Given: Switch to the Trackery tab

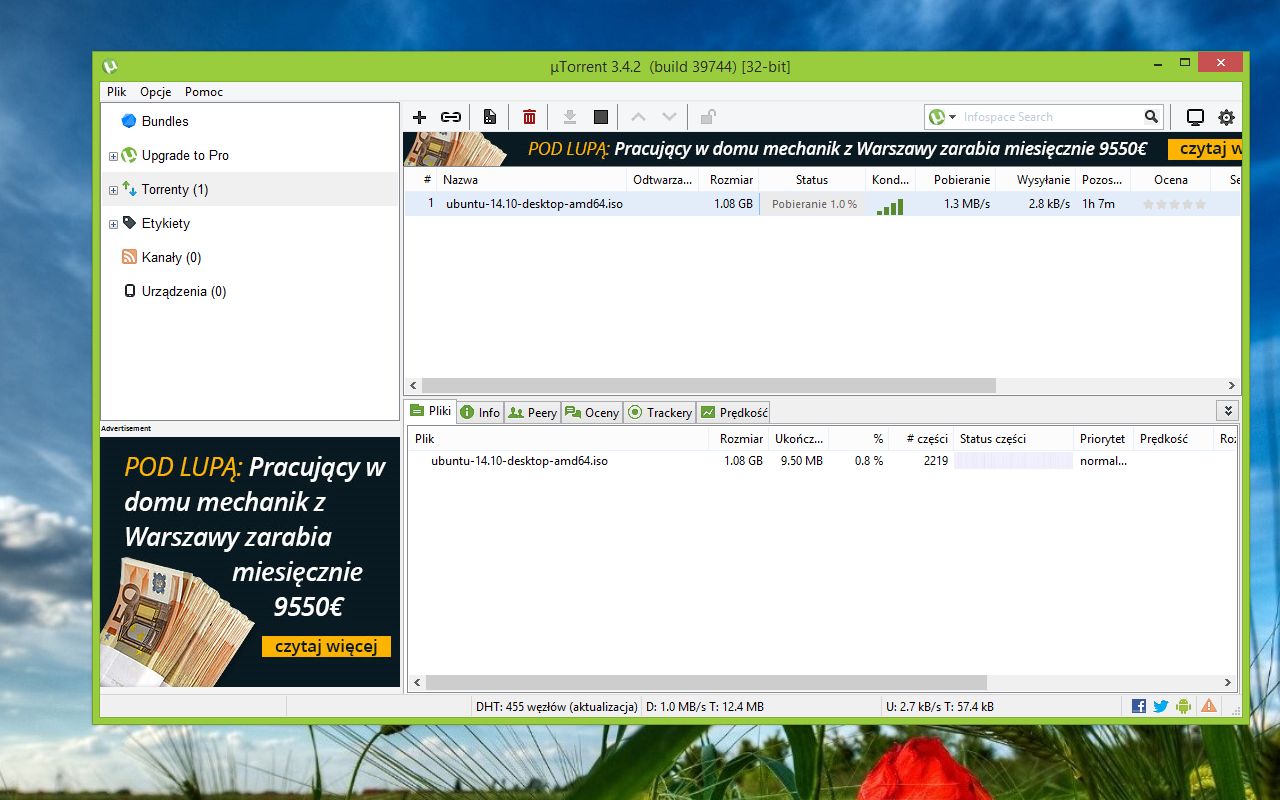Looking at the screenshot, I should 659,412.
